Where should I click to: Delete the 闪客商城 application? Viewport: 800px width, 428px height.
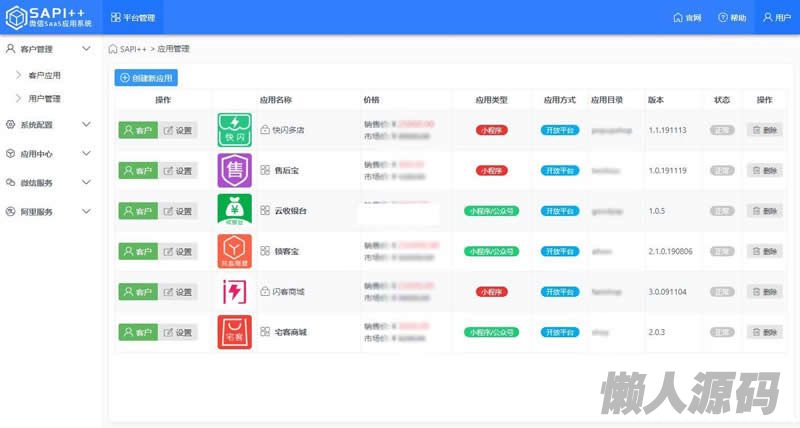(x=764, y=291)
